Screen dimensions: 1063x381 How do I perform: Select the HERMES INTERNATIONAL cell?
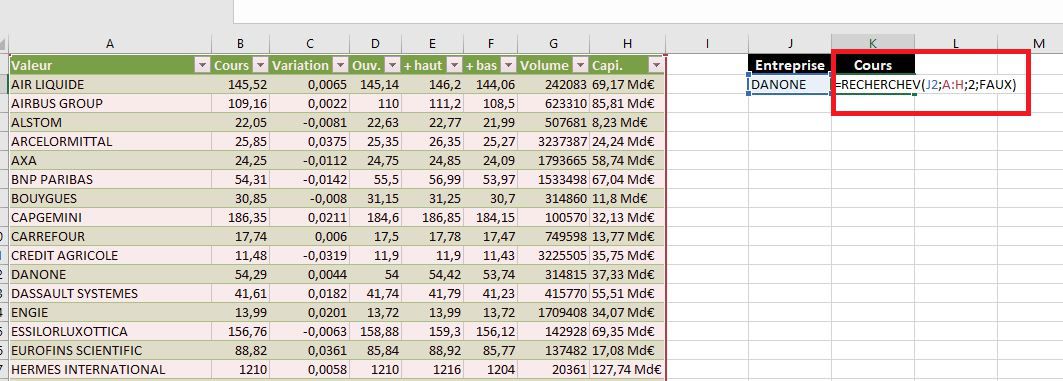[x=110, y=369]
